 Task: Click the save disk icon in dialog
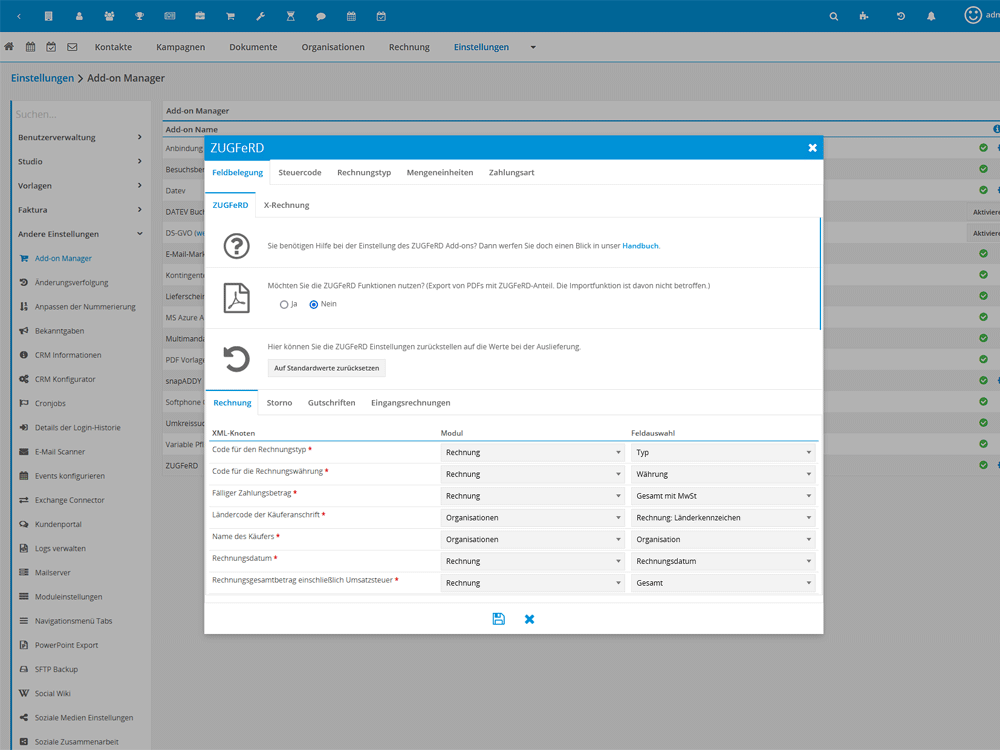pyautogui.click(x=498, y=619)
